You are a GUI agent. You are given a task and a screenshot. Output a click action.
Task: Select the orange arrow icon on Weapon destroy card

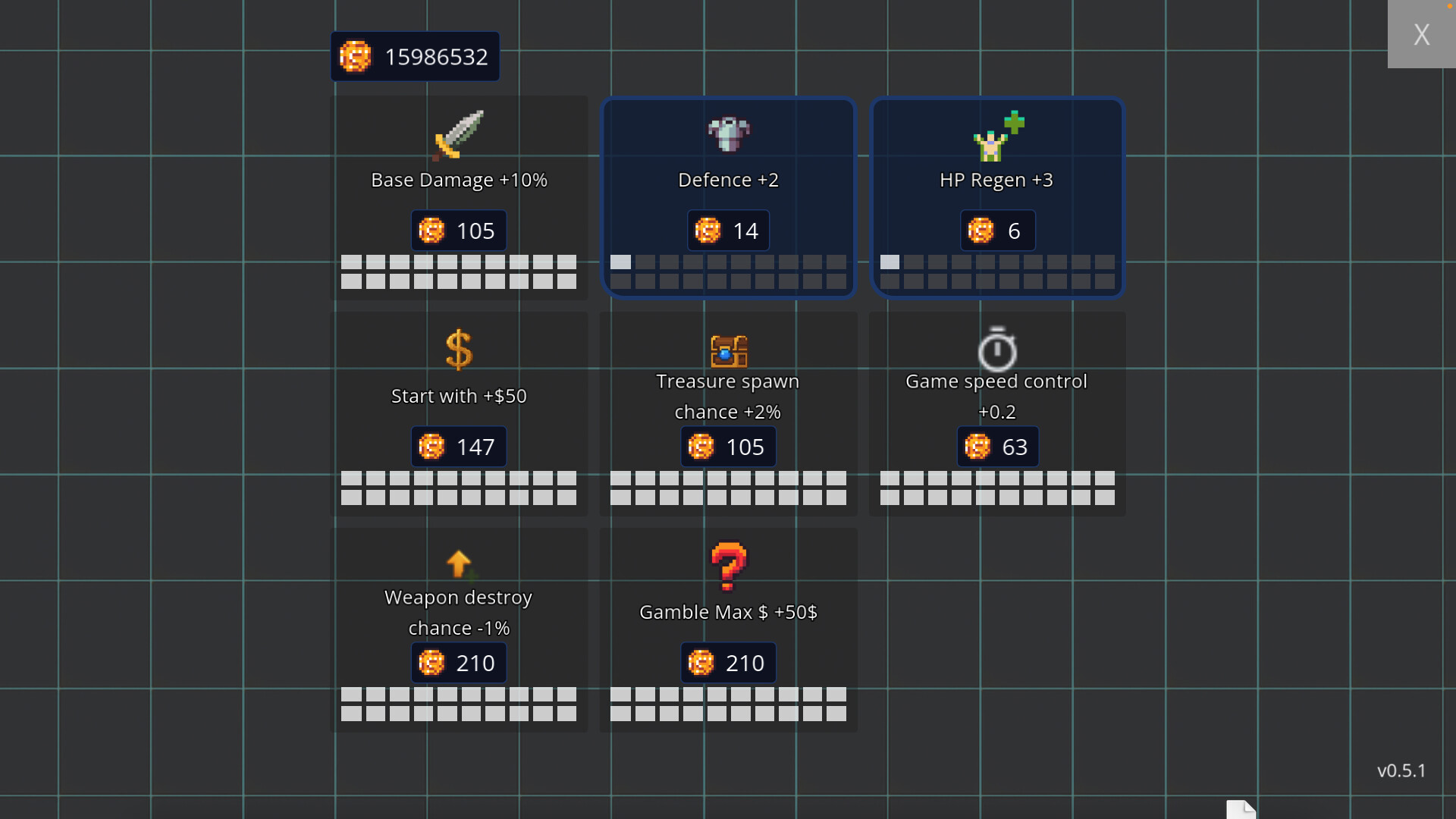pos(459,564)
